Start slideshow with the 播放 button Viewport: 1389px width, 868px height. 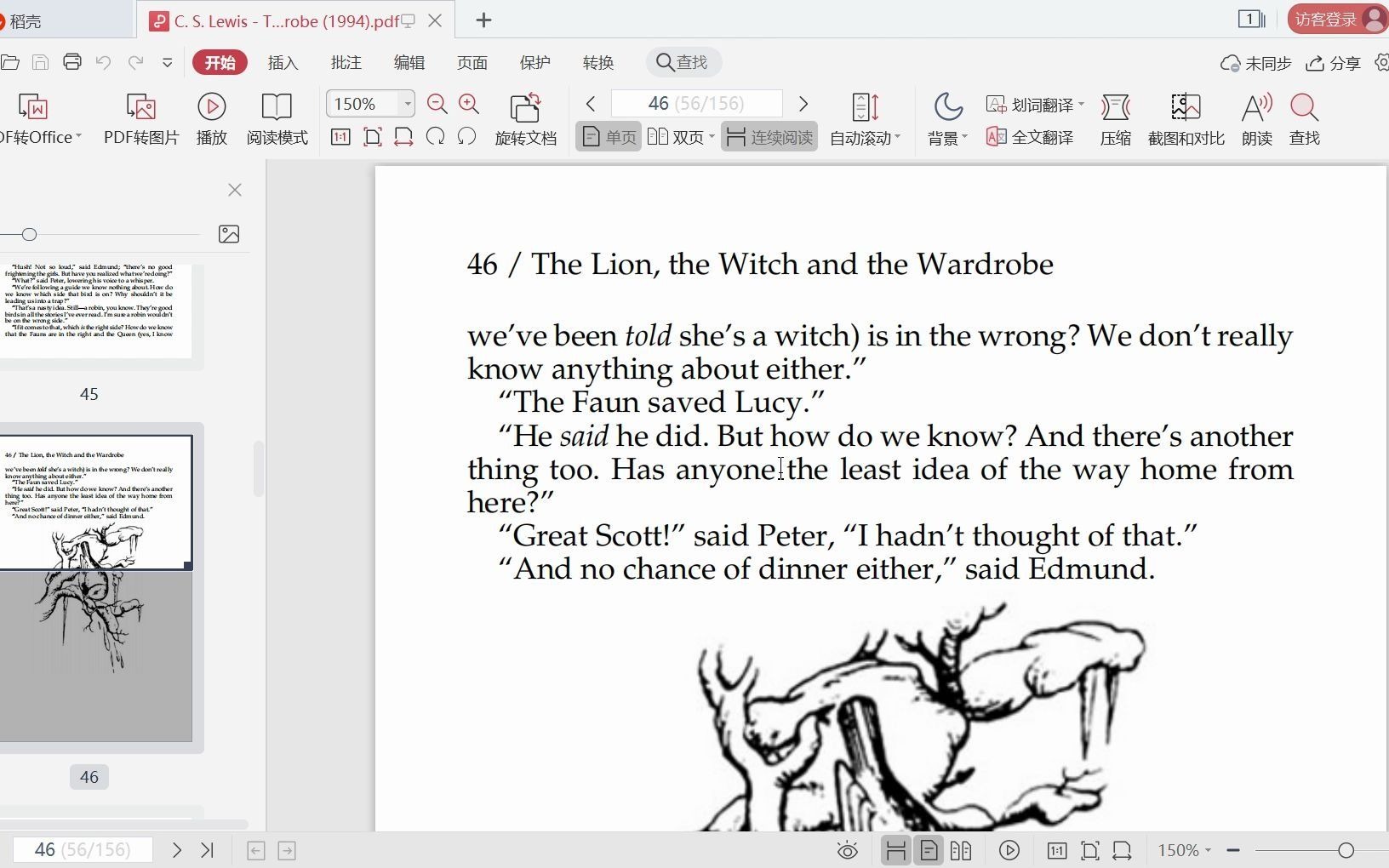pos(212,119)
